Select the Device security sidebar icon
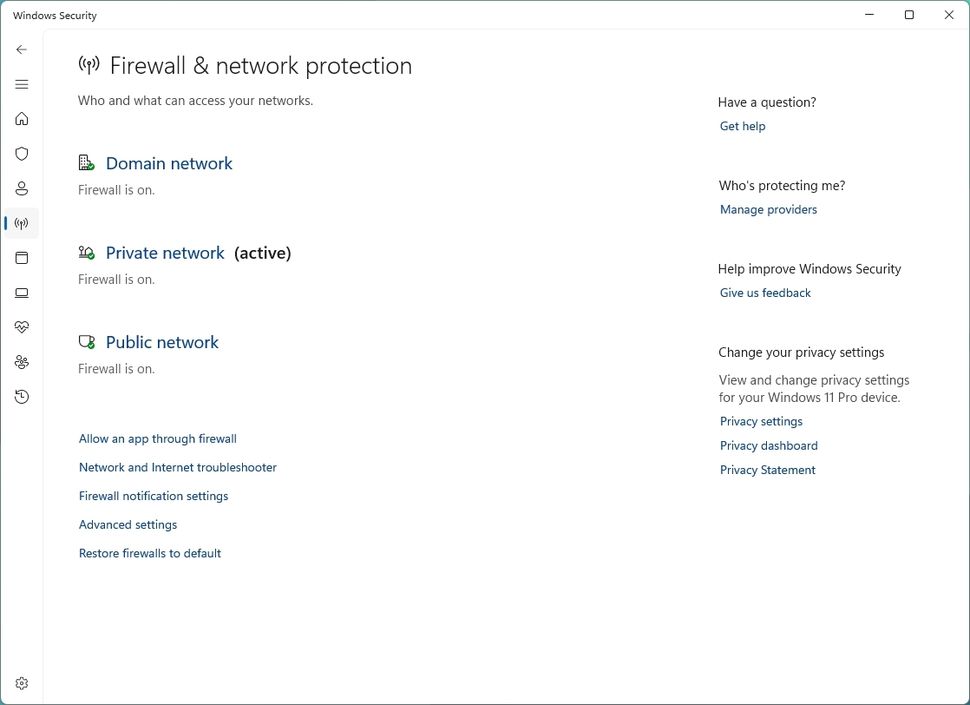Viewport: 970px width, 705px height. coord(21,292)
